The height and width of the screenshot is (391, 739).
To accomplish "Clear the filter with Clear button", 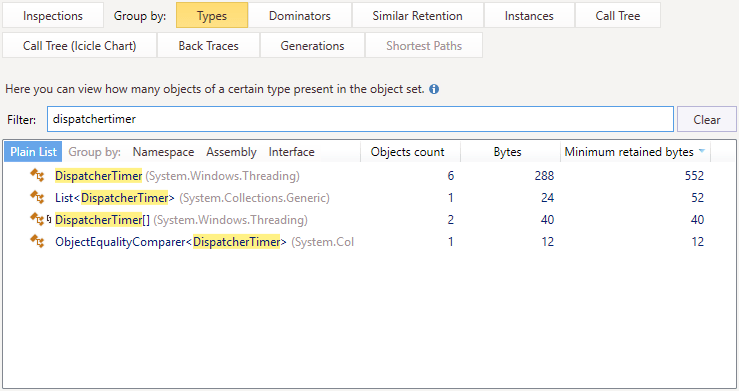I will pyautogui.click(x=706, y=119).
